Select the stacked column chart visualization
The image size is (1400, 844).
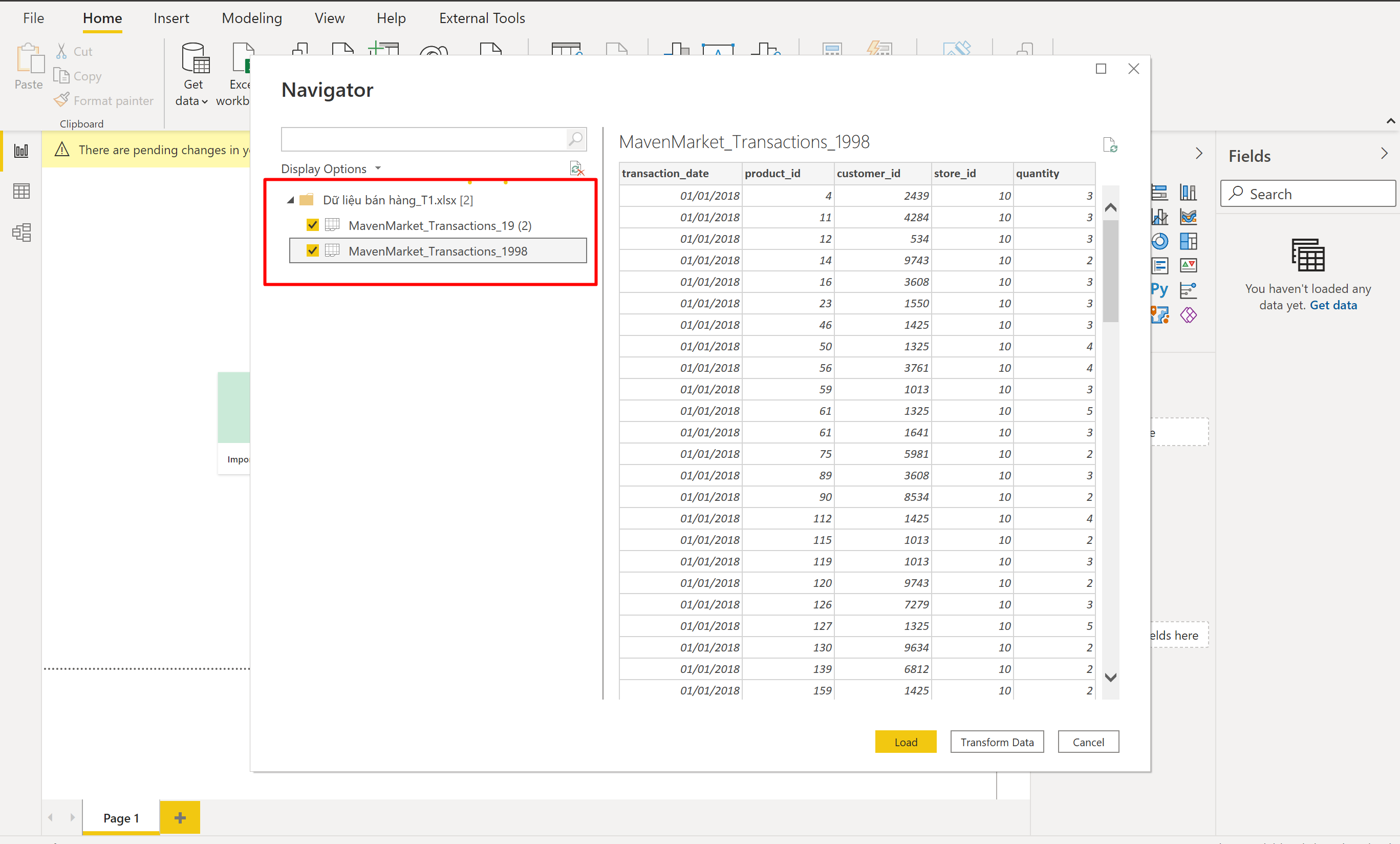tap(1188, 193)
